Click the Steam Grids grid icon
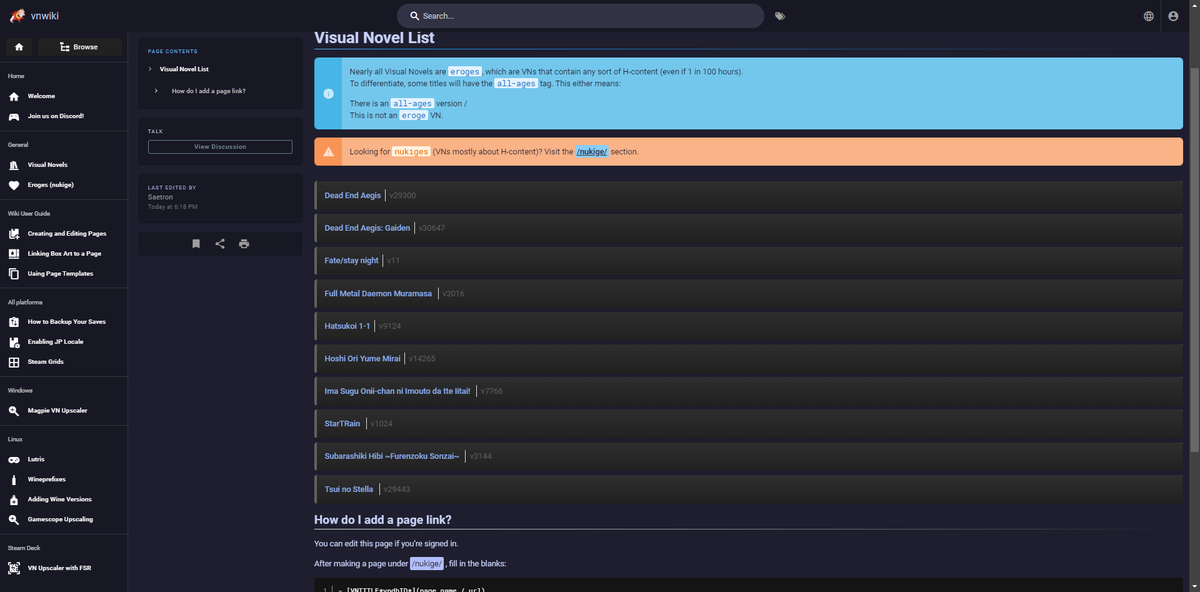Screen dimensions: 1200x592 (14, 362)
